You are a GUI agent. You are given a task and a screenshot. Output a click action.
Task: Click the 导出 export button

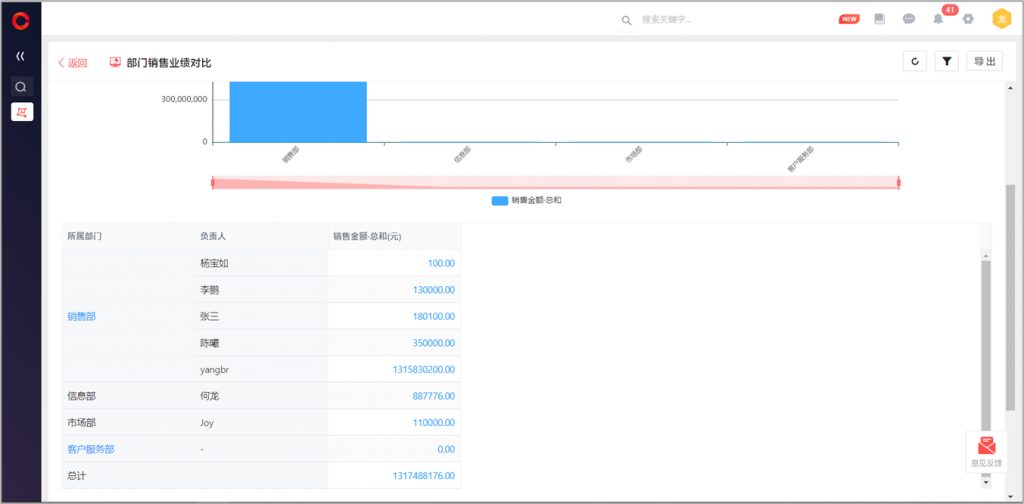(984, 62)
